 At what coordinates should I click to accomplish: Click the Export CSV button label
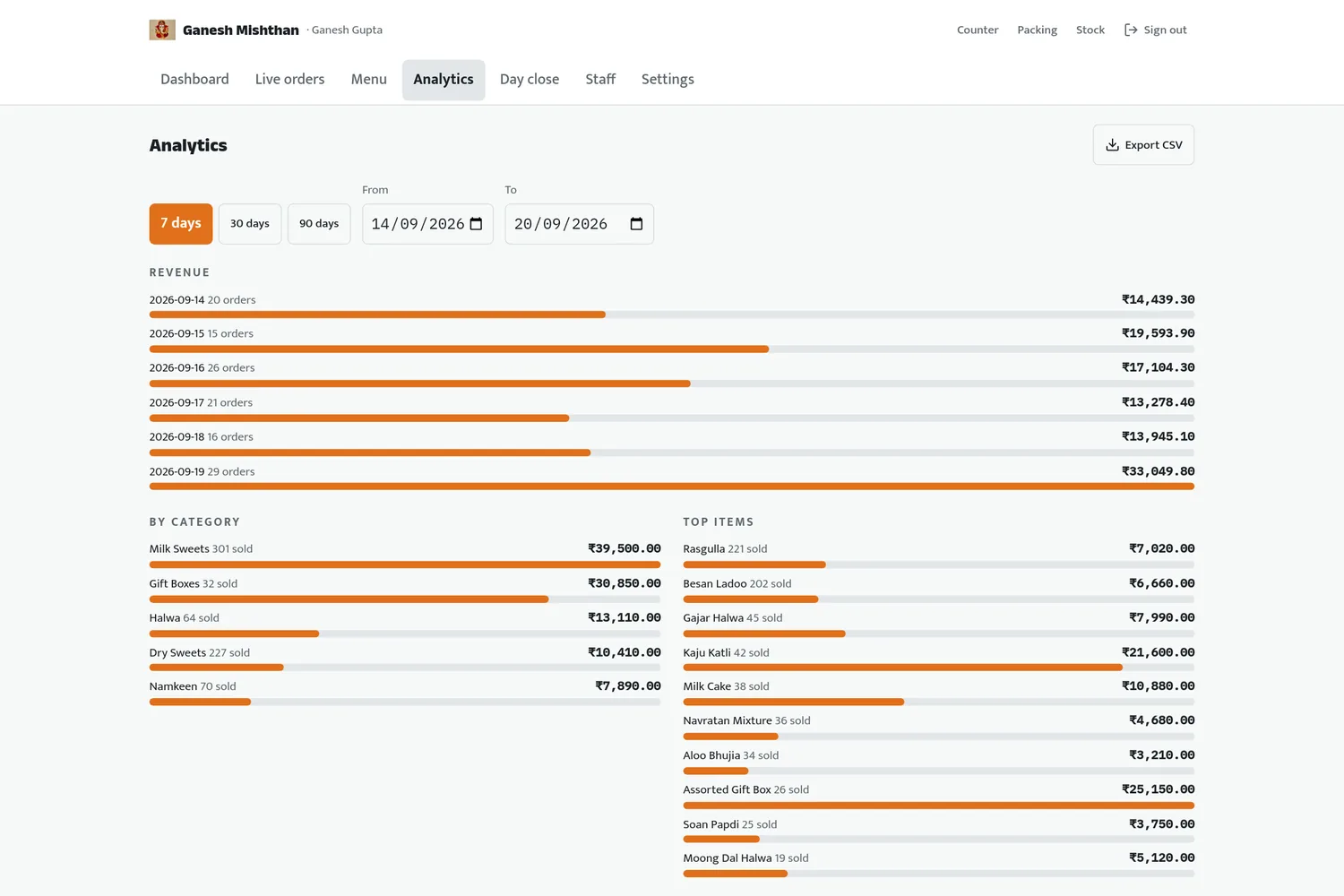(x=1153, y=145)
